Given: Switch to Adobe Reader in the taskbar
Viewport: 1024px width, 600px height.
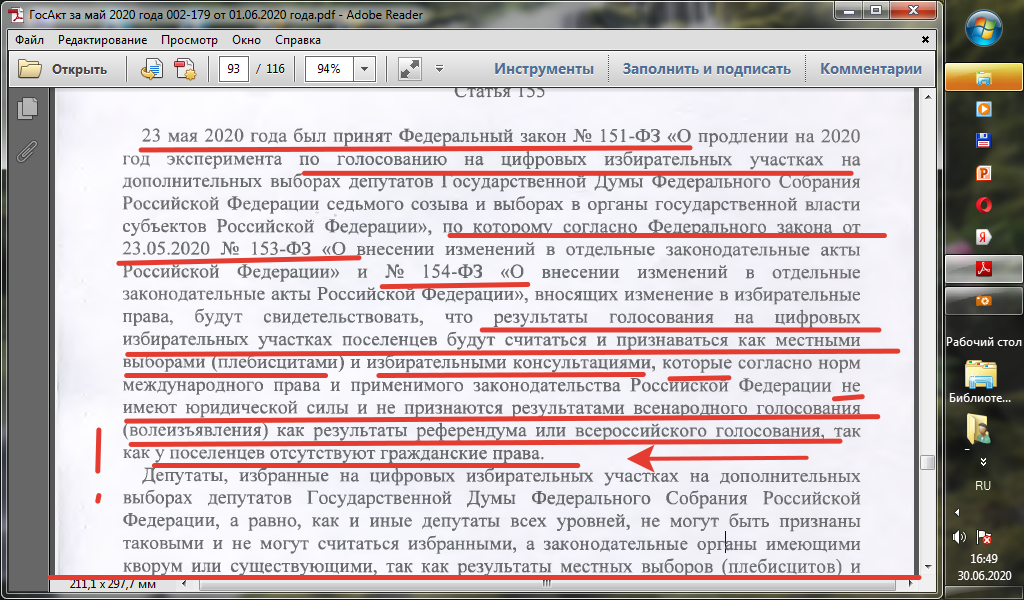Looking at the screenshot, I should [x=984, y=268].
